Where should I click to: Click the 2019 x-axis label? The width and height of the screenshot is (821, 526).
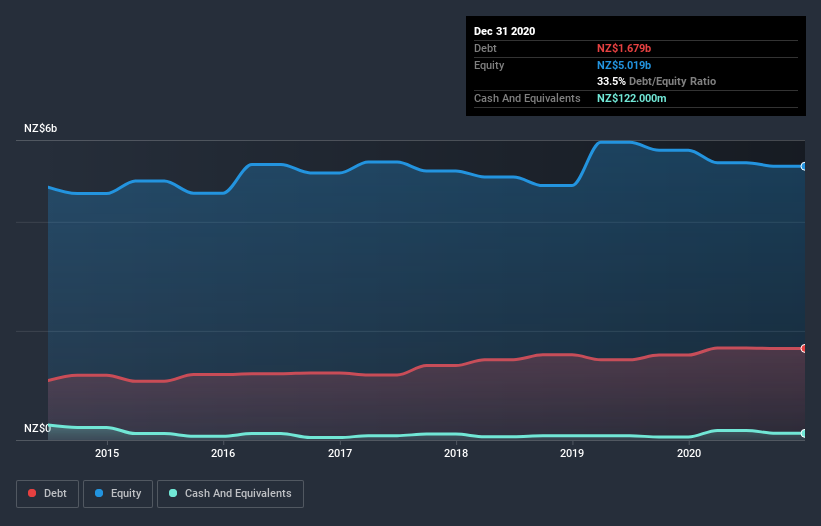pos(572,453)
